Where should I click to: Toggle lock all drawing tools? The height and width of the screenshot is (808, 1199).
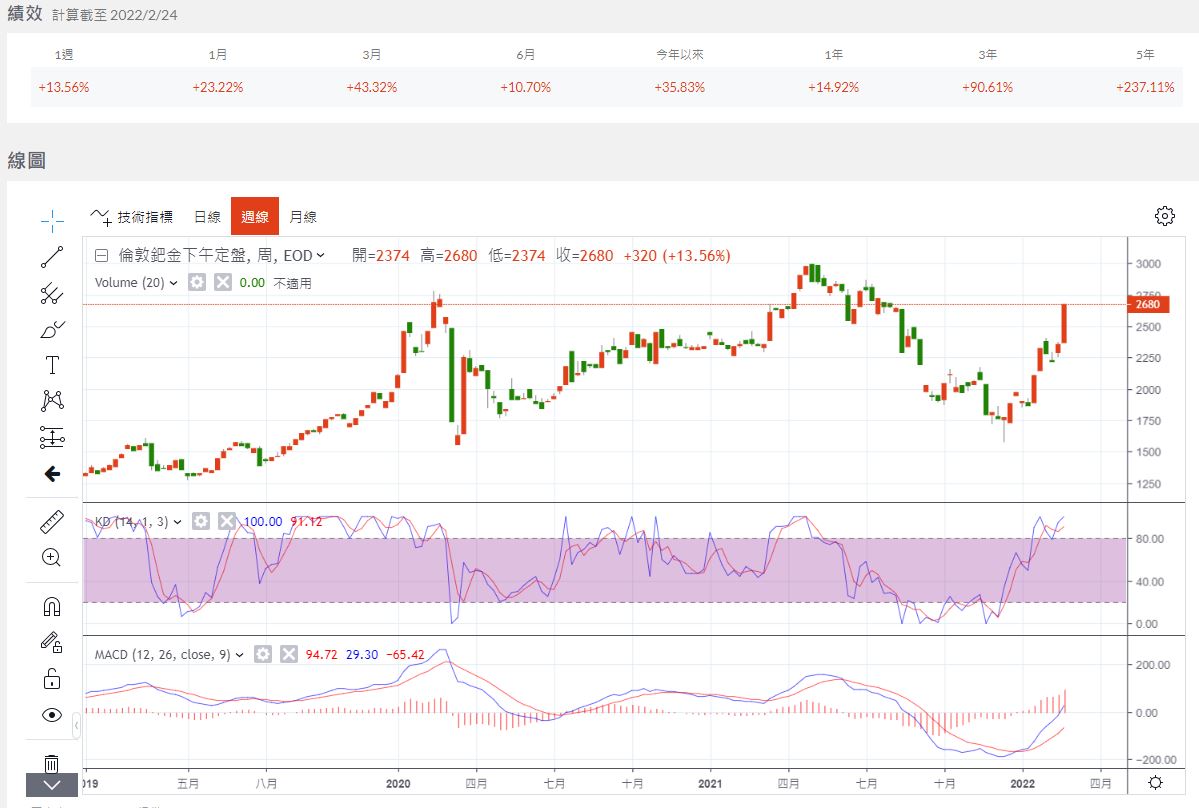pos(52,679)
